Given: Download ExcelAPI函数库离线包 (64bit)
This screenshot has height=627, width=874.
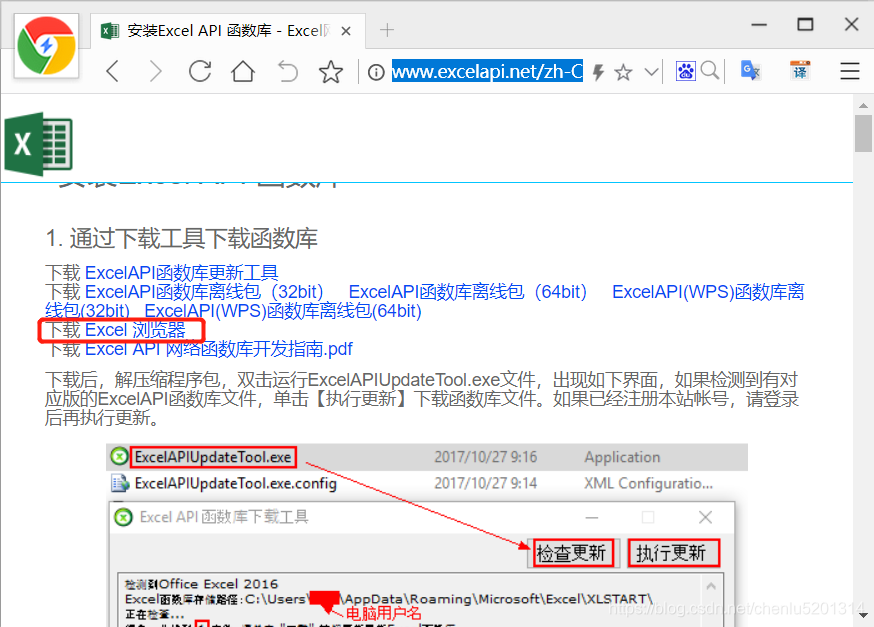Looking at the screenshot, I should click(468, 291).
